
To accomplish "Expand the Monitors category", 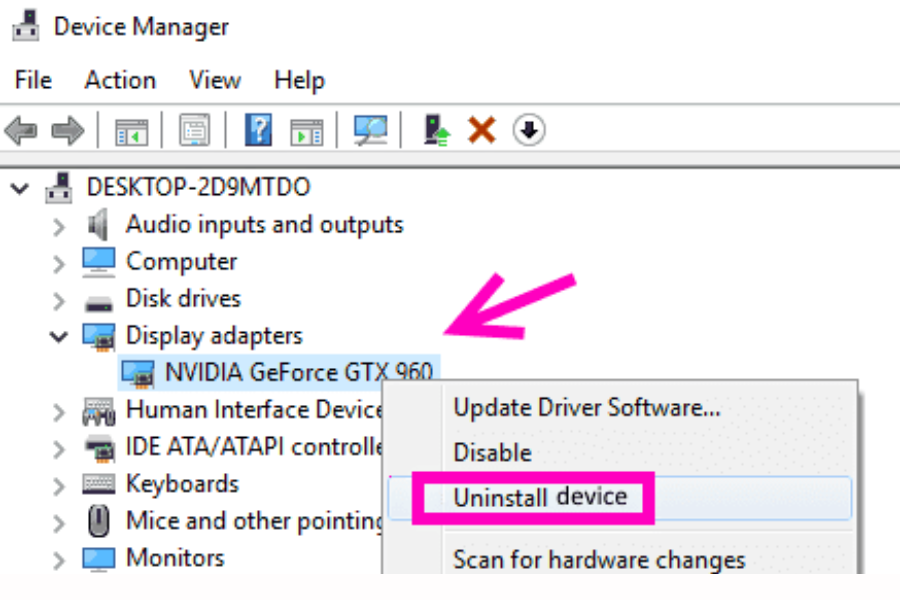I will [x=59, y=557].
